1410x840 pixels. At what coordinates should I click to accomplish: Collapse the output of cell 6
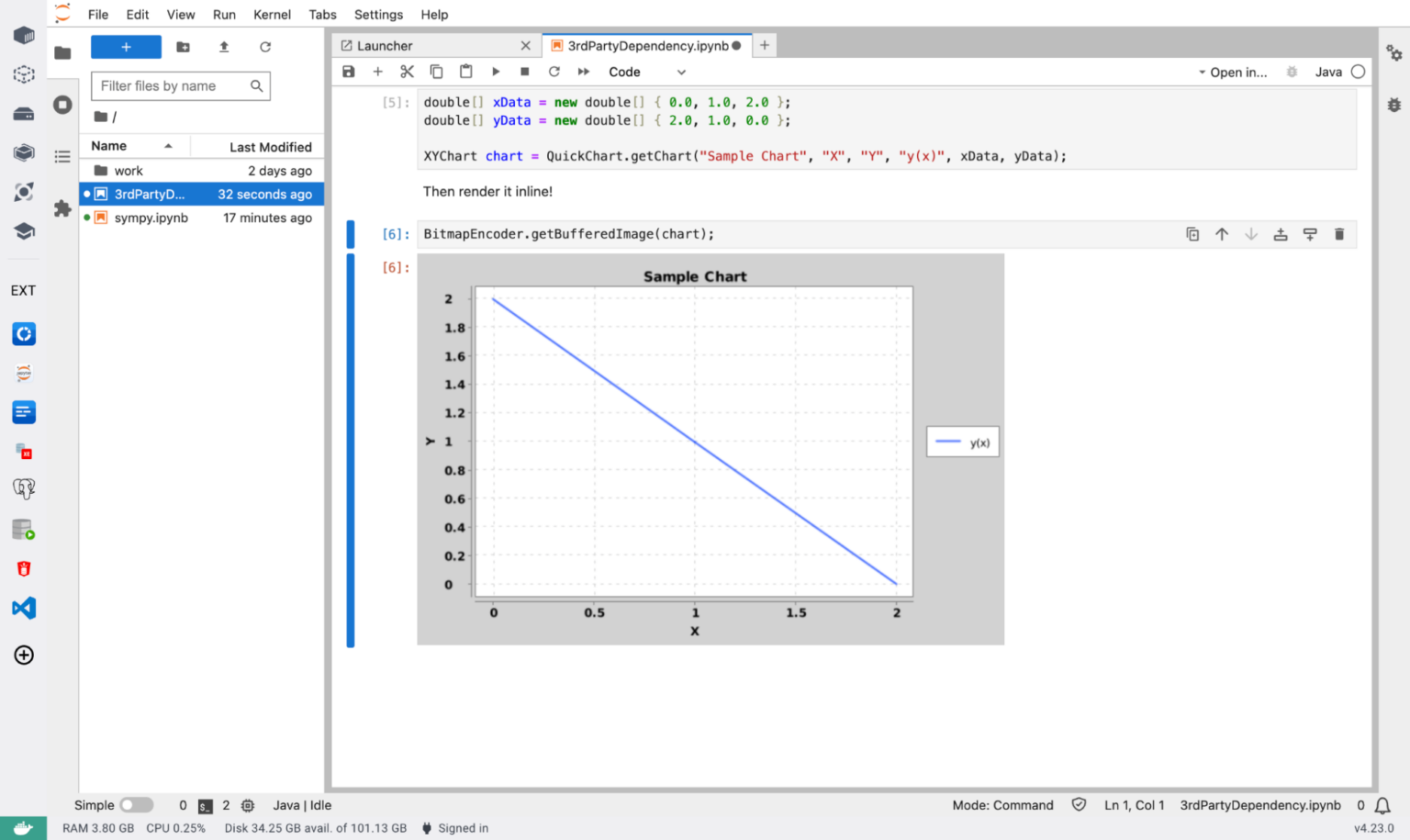[351, 450]
